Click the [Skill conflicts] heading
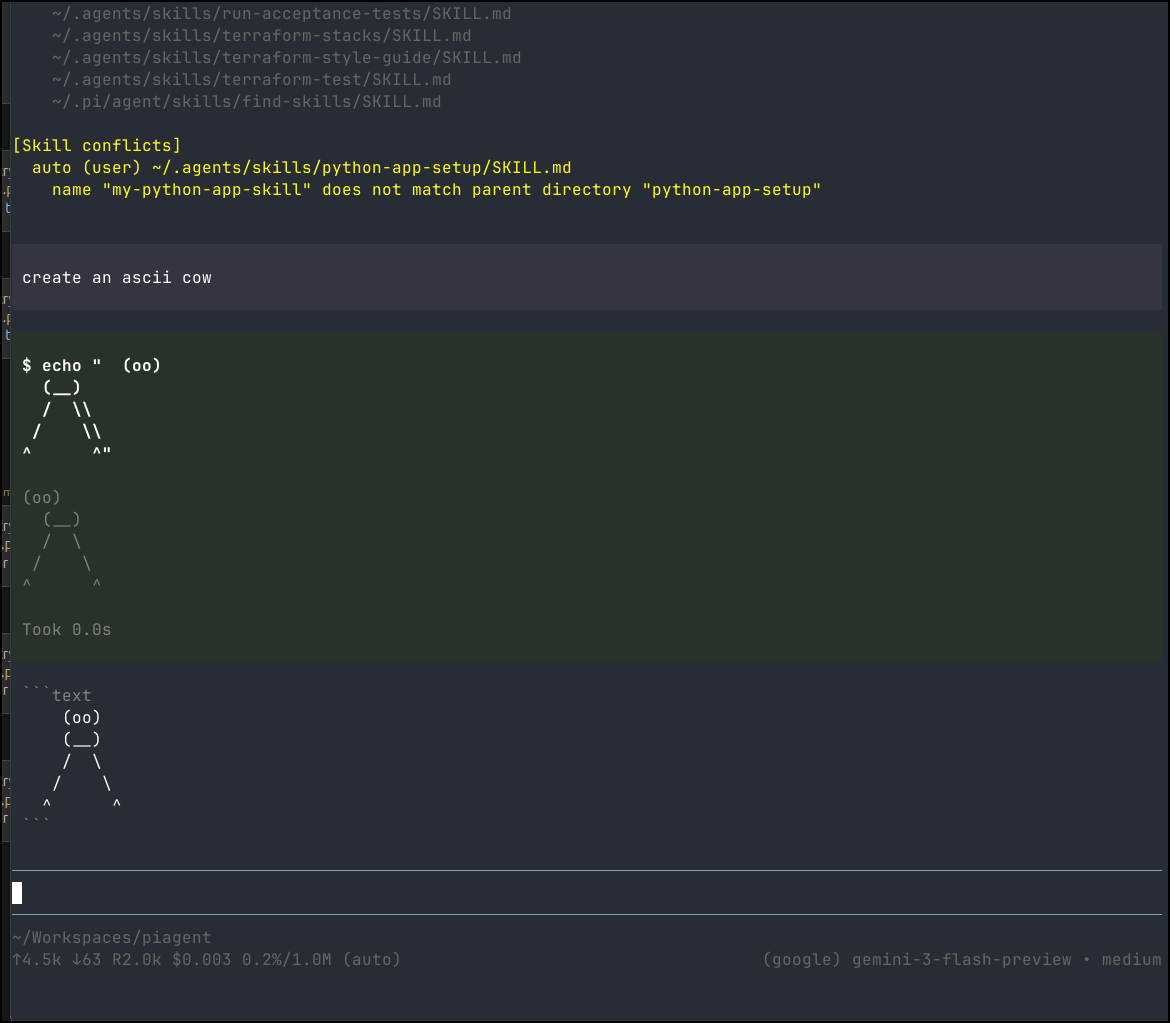This screenshot has height=1023, width=1170. click(x=97, y=146)
